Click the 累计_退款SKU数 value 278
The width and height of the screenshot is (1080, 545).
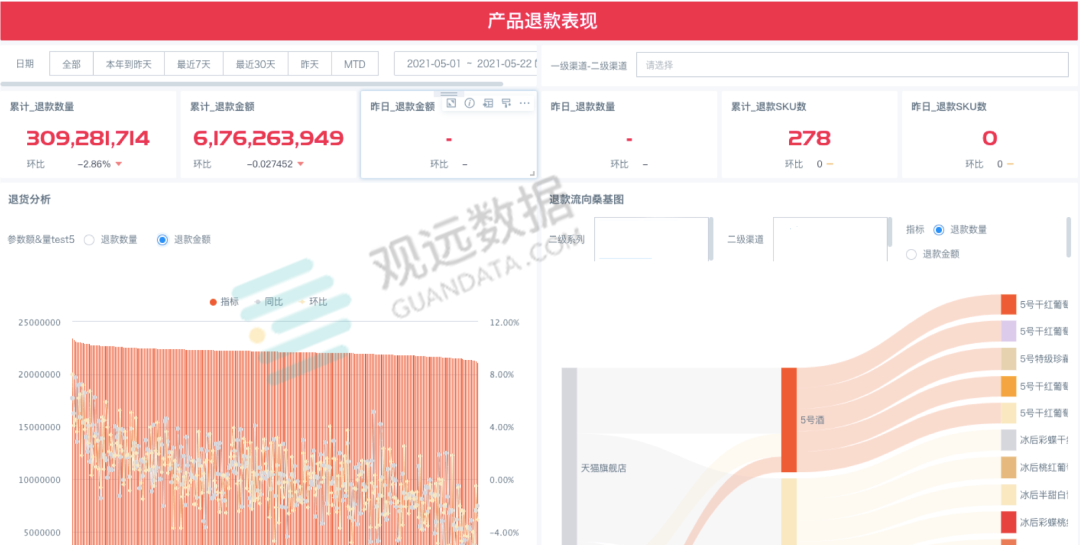(x=809, y=138)
